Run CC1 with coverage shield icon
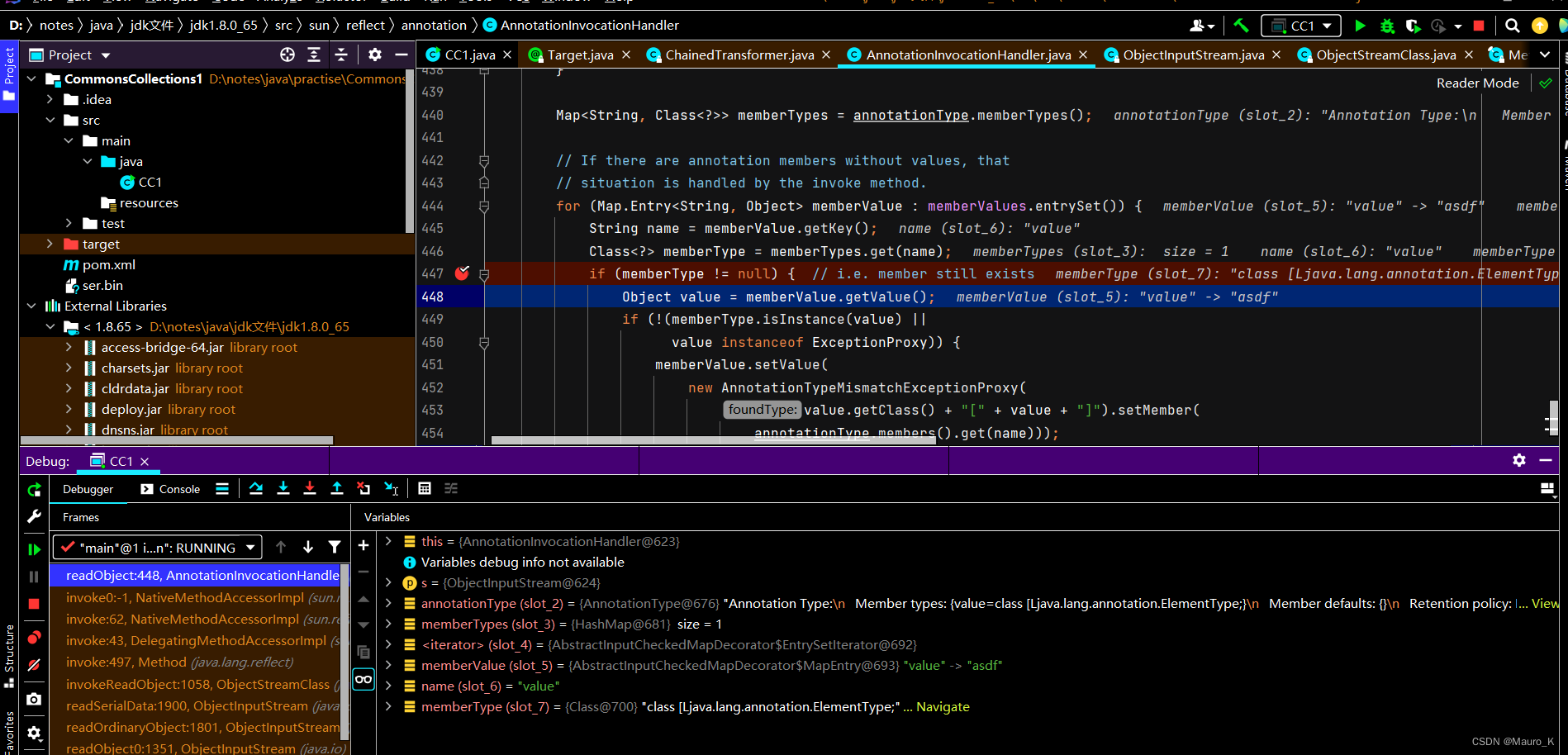Image resolution: width=1568 pixels, height=755 pixels. tap(1413, 26)
